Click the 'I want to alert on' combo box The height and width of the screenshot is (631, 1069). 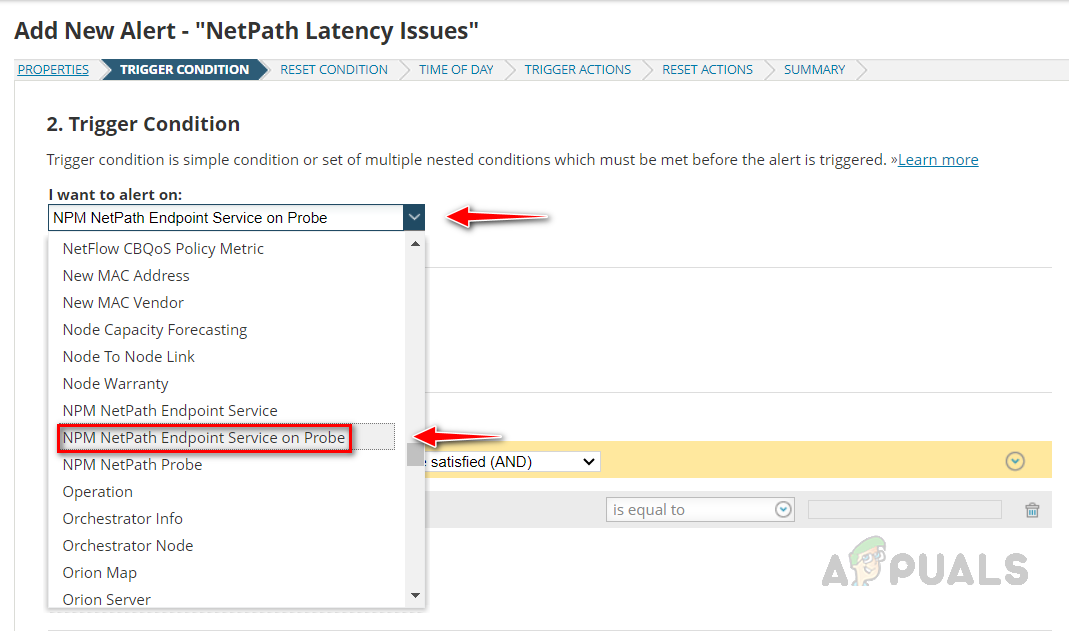pyautogui.click(x=236, y=217)
